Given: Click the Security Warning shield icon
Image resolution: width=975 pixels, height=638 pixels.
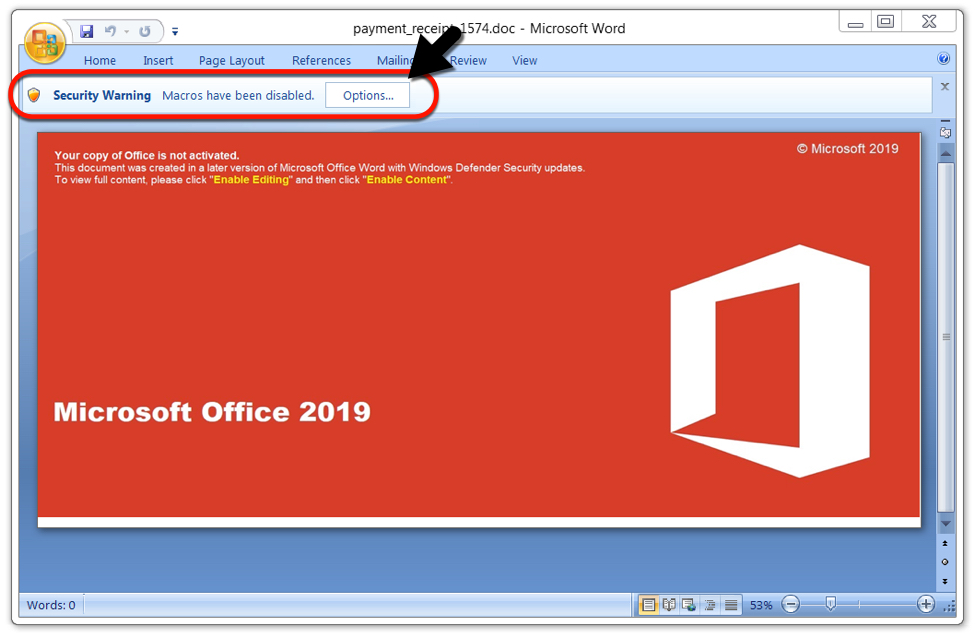Looking at the screenshot, I should pos(34,95).
